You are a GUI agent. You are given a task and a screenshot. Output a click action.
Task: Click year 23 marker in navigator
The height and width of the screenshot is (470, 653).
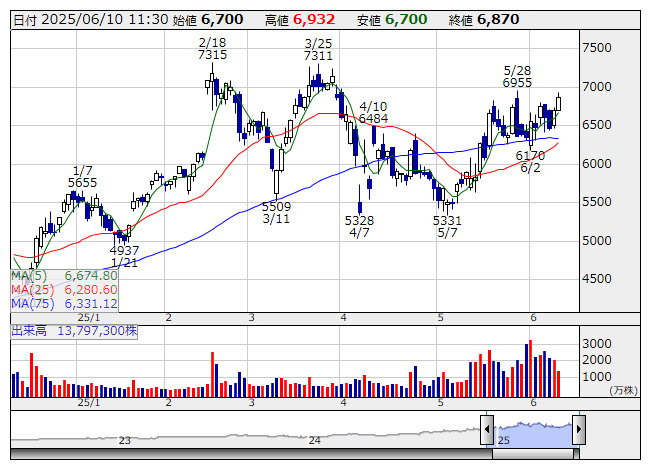124,440
